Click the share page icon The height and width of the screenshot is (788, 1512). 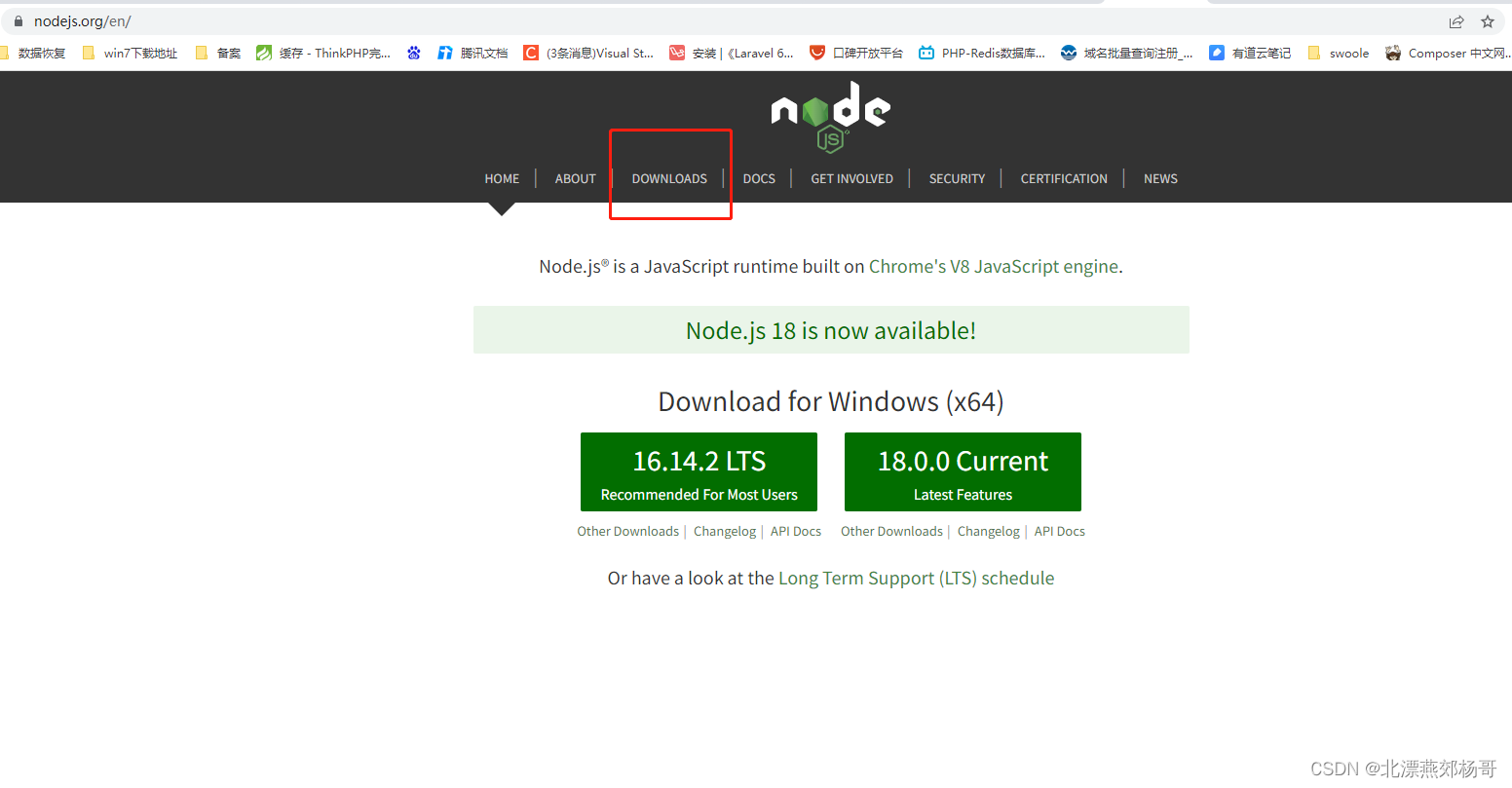(1456, 21)
